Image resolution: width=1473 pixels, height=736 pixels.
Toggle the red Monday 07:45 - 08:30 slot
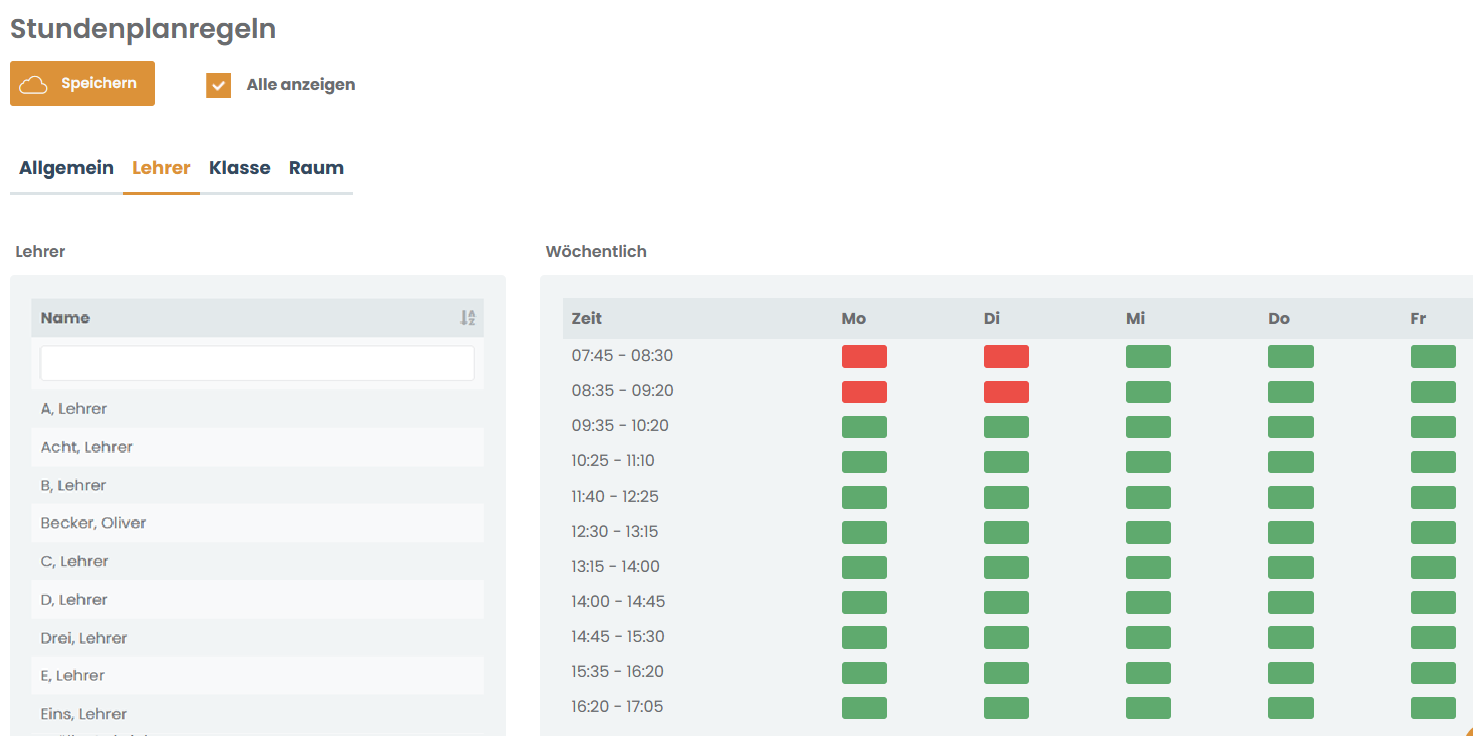point(864,356)
